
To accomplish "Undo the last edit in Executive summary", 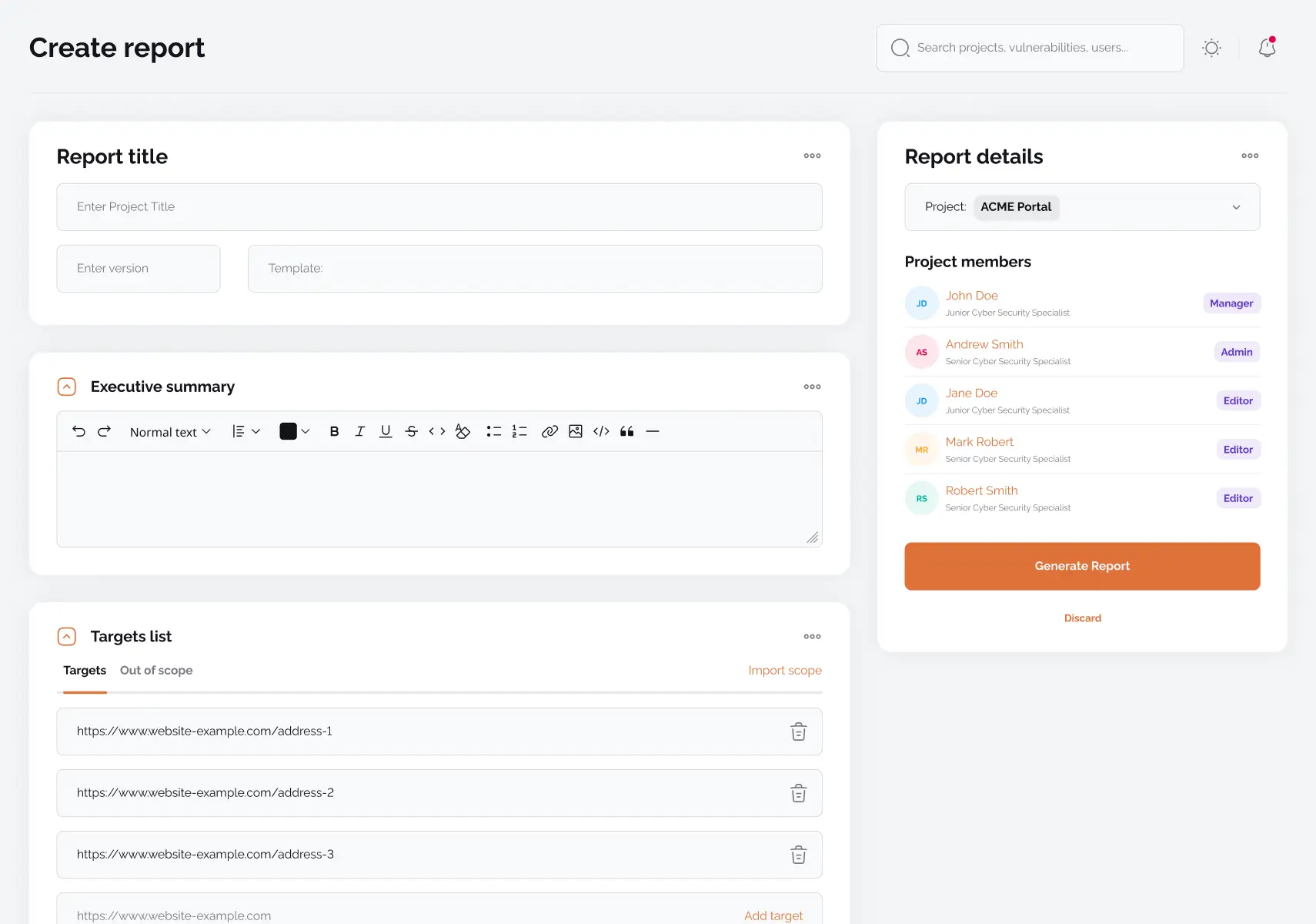I will [79, 431].
